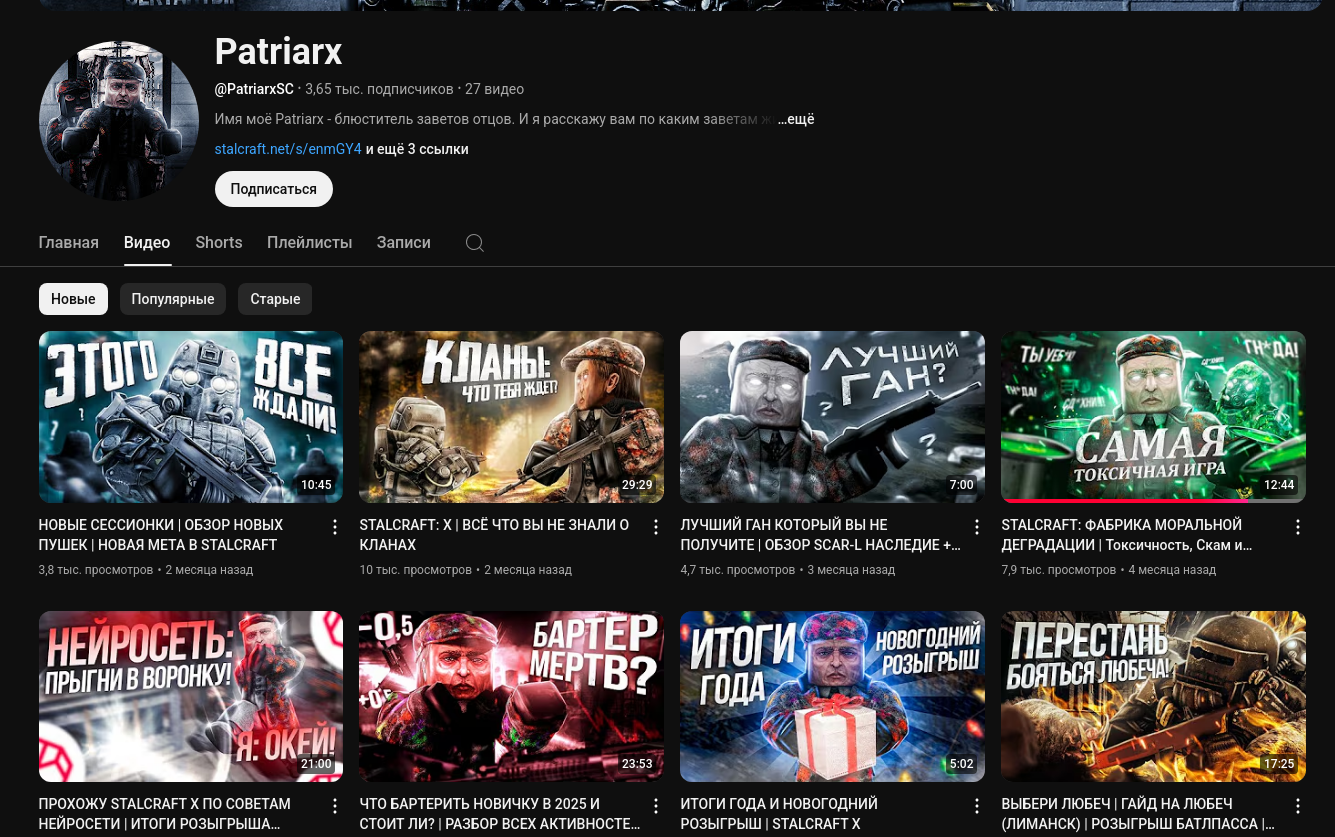
Task: Click the @PatriarxSC channel handle
Action: click(254, 89)
